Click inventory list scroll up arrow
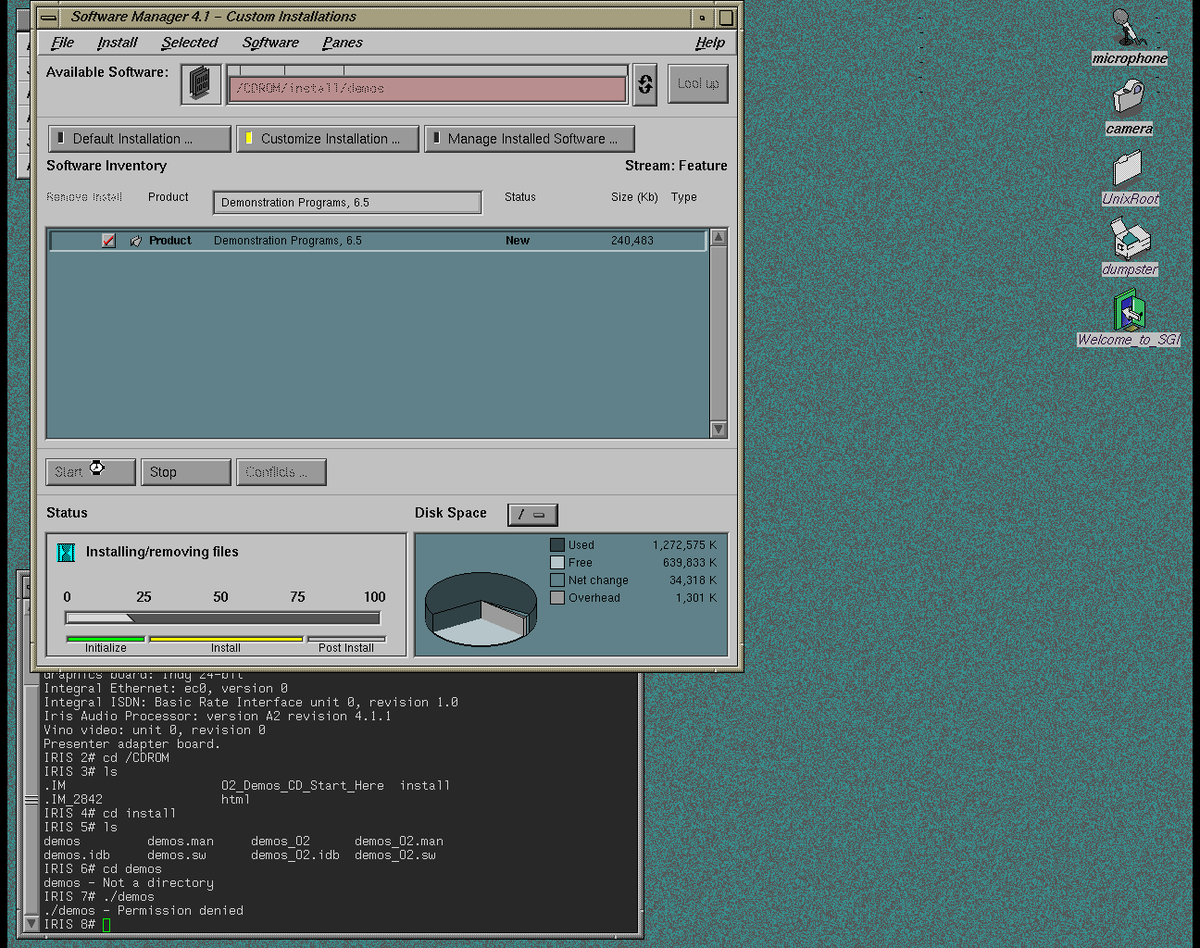 pyautogui.click(x=718, y=238)
